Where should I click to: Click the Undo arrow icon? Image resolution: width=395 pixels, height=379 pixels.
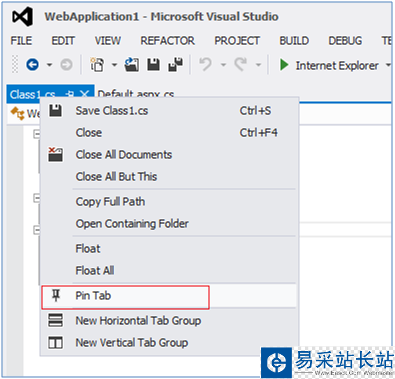pos(205,64)
